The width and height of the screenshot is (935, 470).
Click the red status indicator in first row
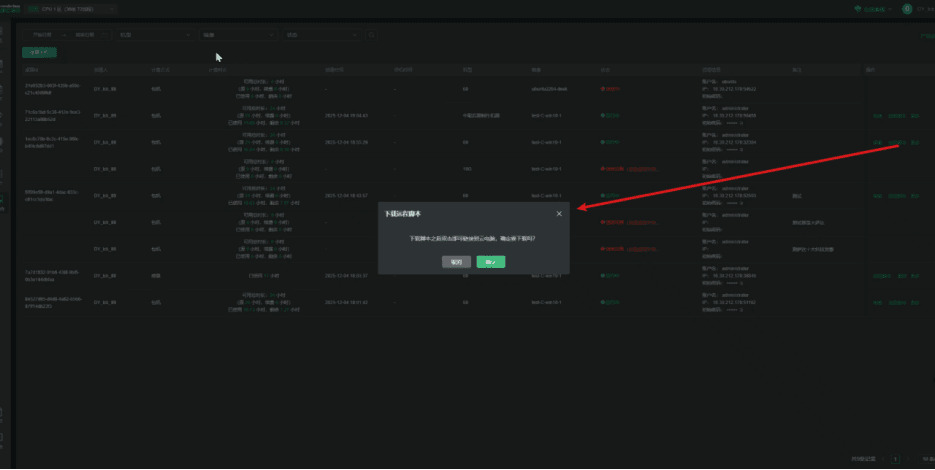click(610, 89)
